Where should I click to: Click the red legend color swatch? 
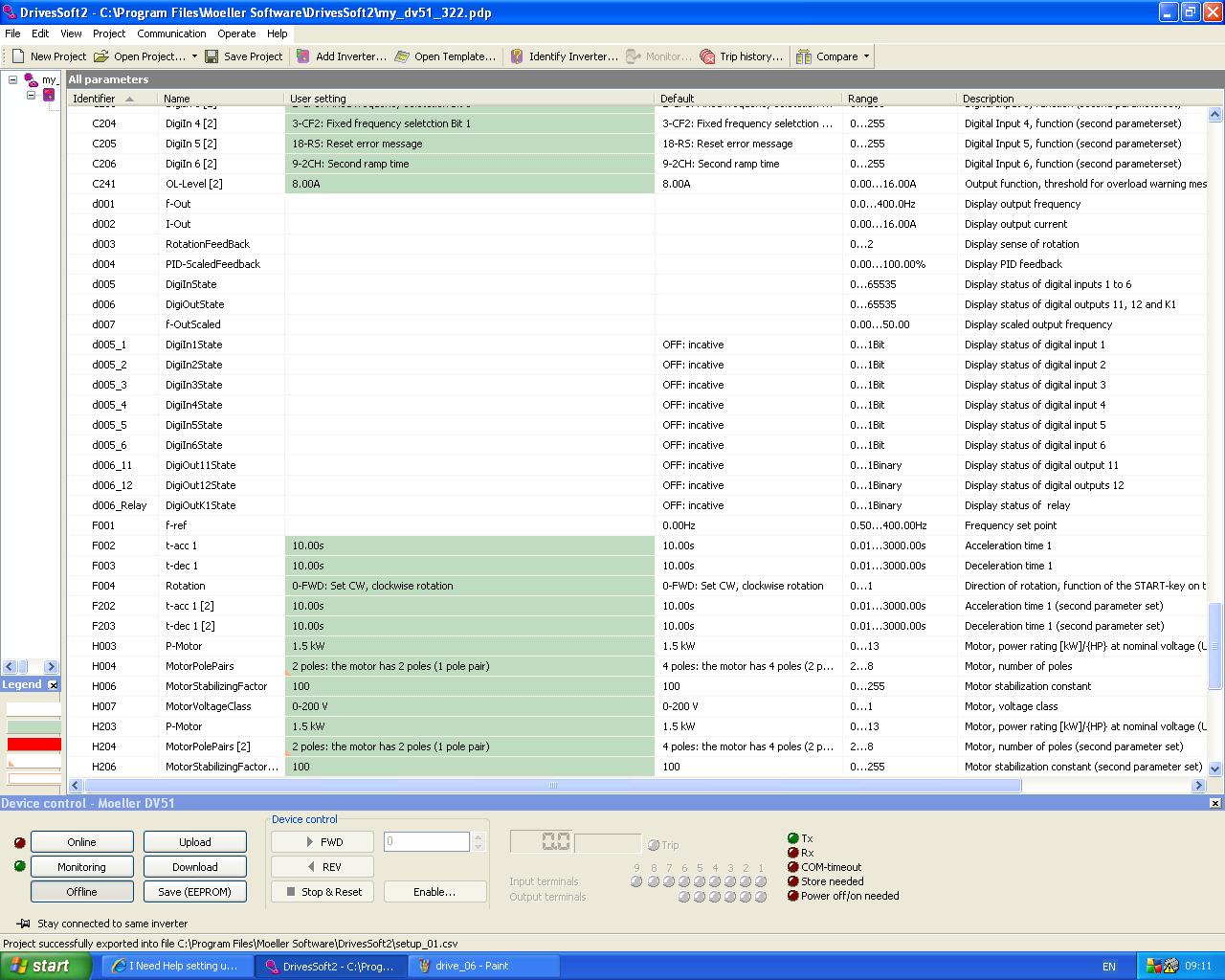coord(33,745)
